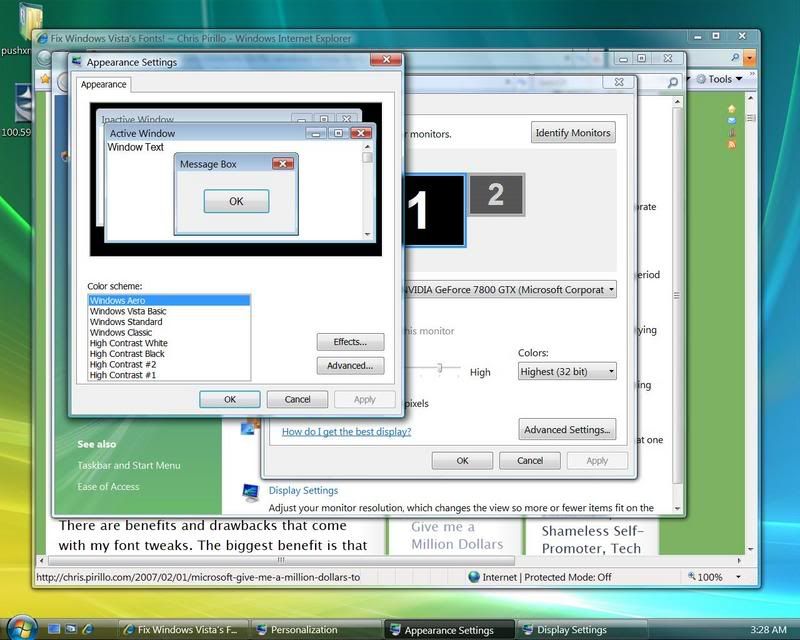Click the 100% zoom level in status bar
Screen dimensions: 800x640
[709, 577]
